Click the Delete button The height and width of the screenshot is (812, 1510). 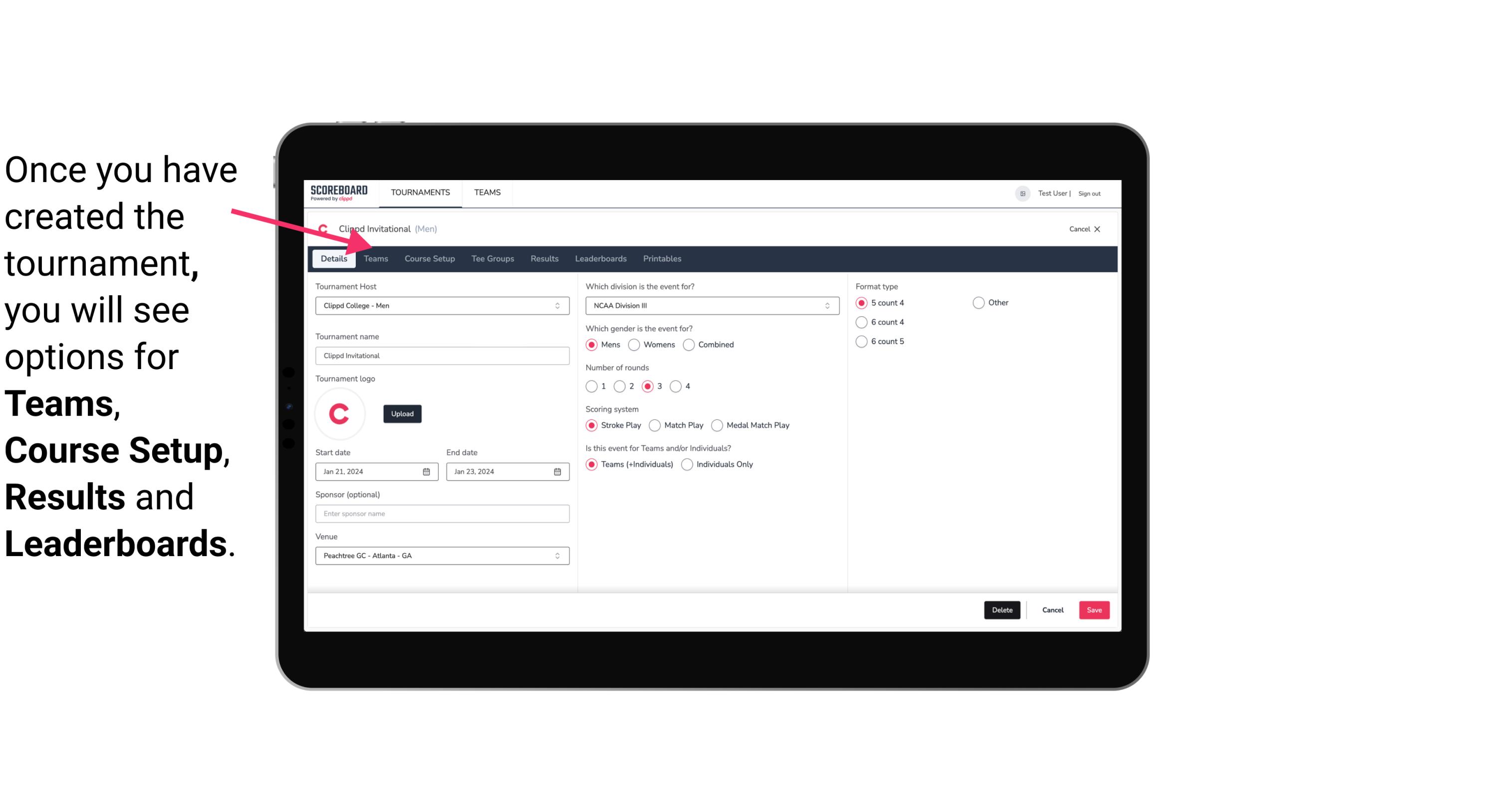pos(1000,609)
